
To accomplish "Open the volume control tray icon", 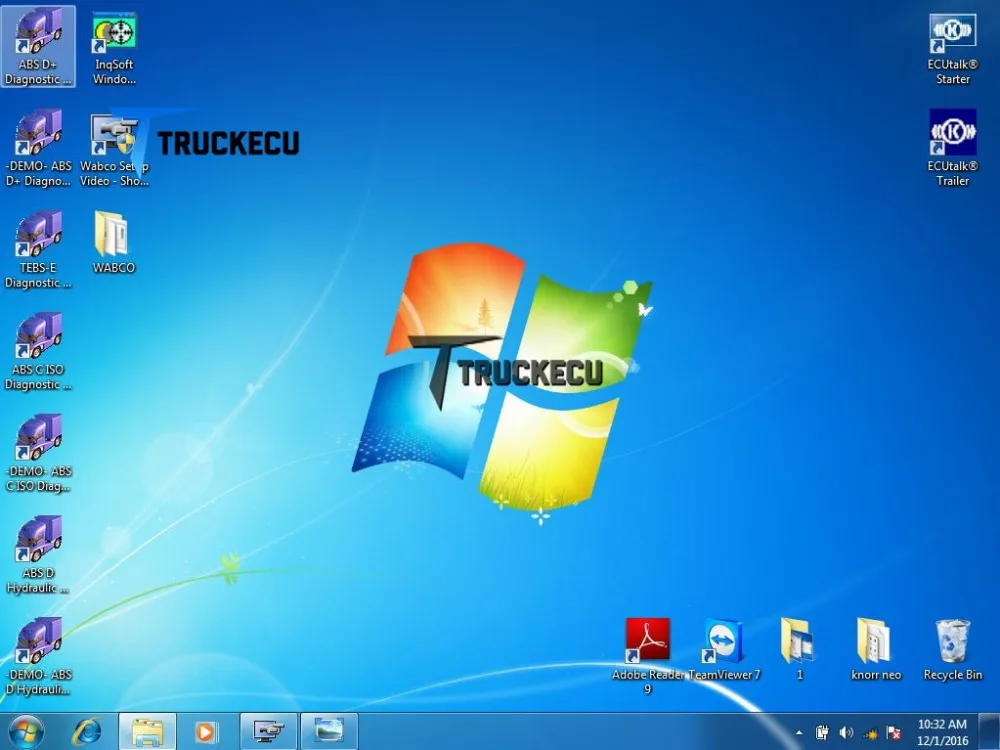I will click(x=846, y=733).
